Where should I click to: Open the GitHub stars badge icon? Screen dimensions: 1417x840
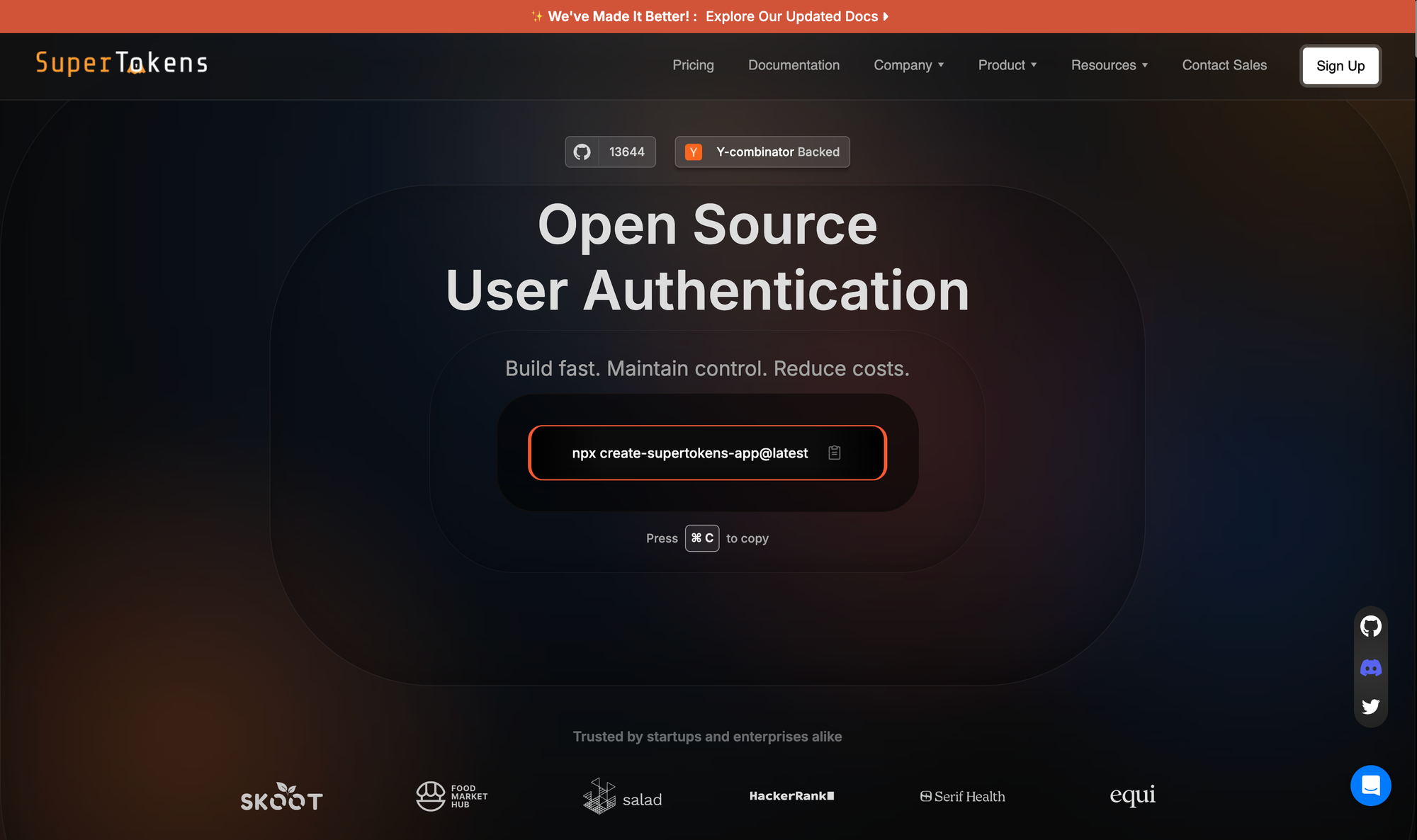pos(582,152)
